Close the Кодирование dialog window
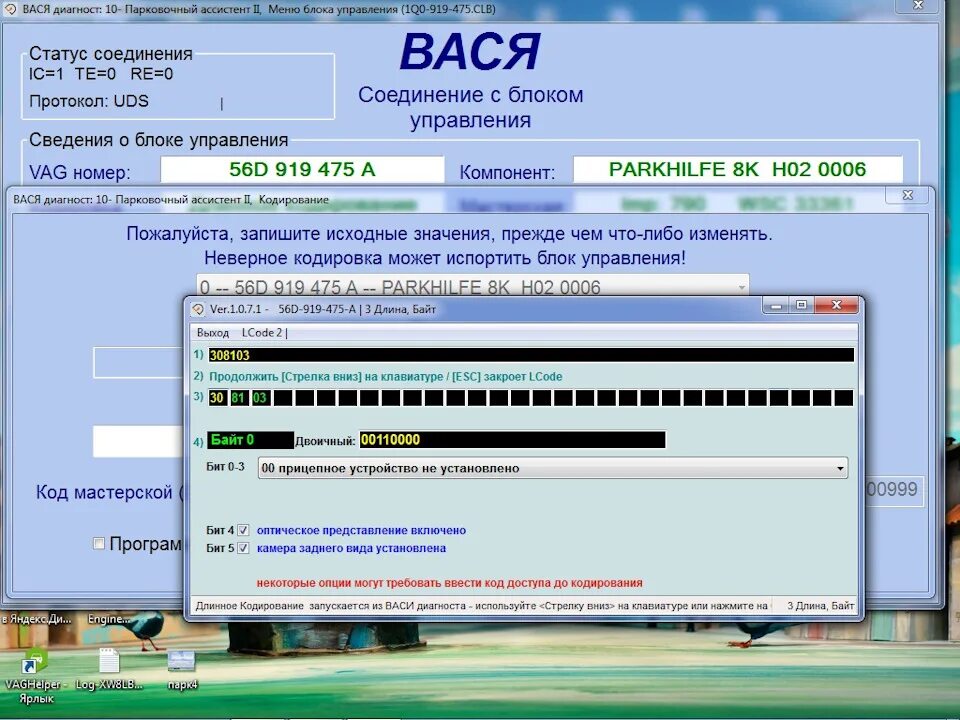The width and height of the screenshot is (960, 720). [908, 195]
